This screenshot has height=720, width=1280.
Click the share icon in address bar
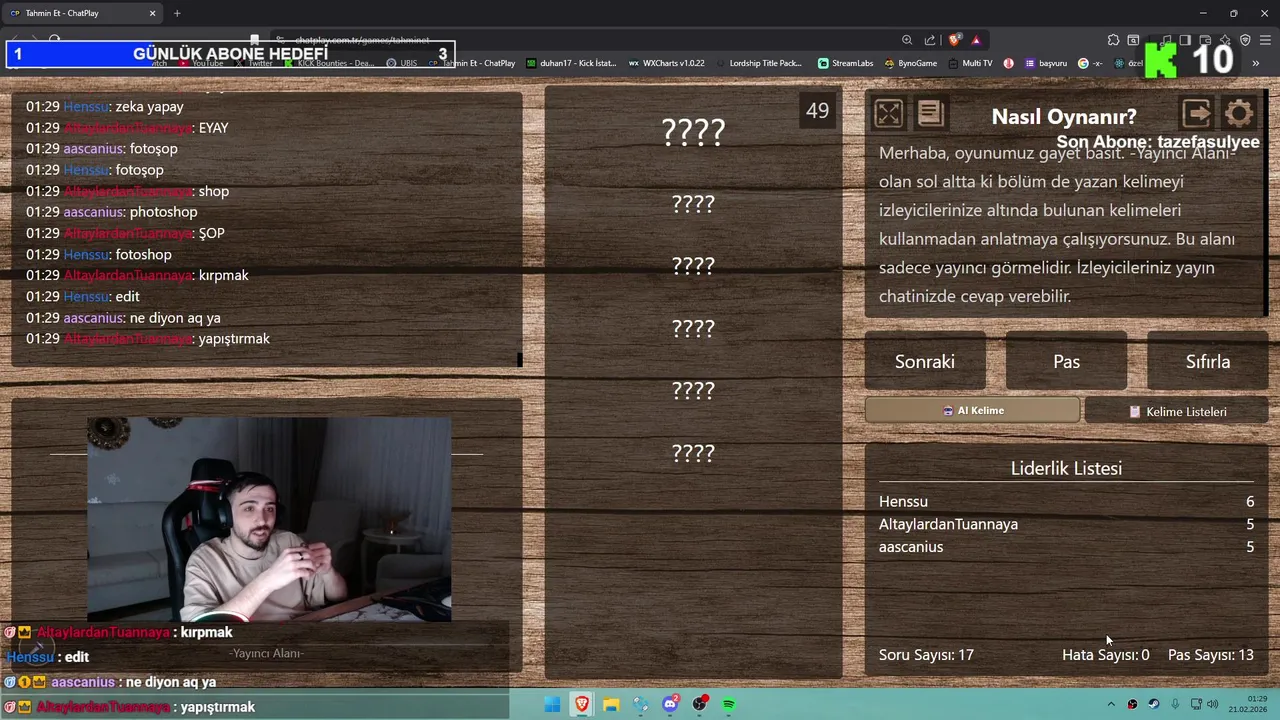click(930, 40)
